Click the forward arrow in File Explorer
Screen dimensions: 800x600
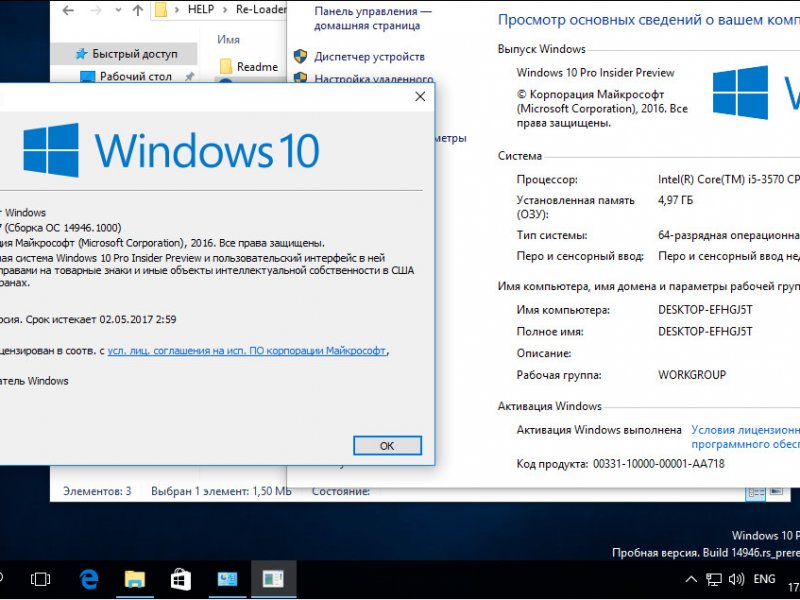tap(95, 10)
